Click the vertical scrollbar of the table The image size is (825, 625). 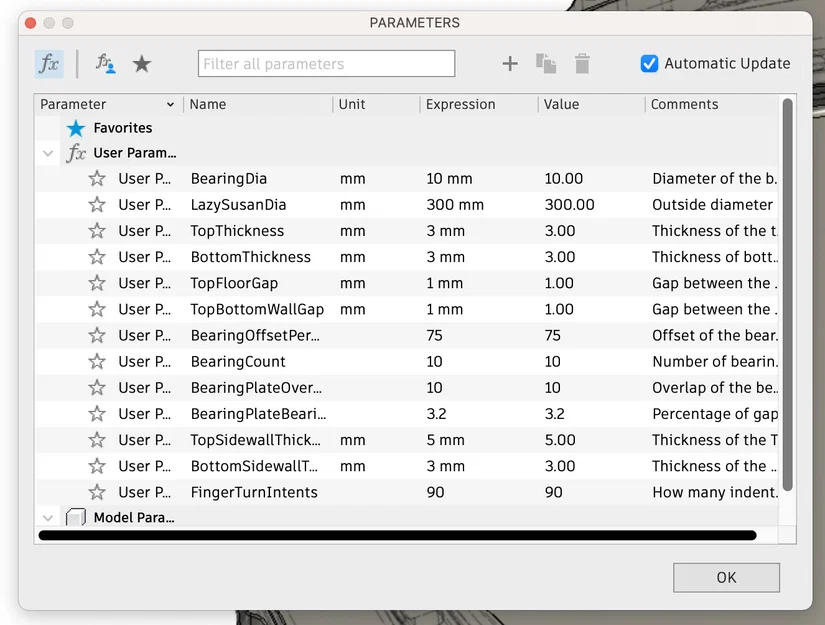[x=787, y=295]
